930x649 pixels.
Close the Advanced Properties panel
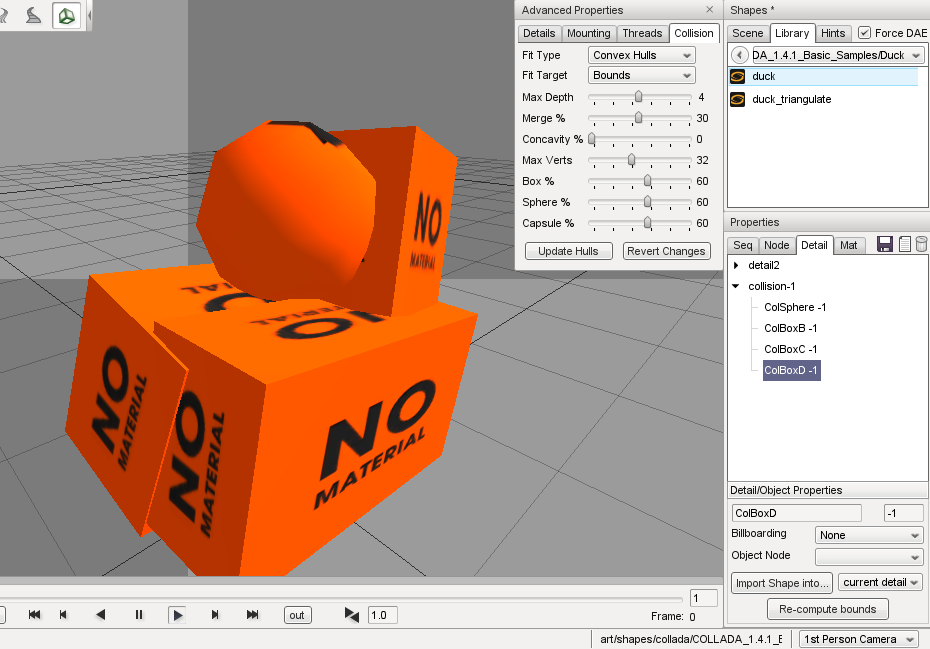click(709, 10)
